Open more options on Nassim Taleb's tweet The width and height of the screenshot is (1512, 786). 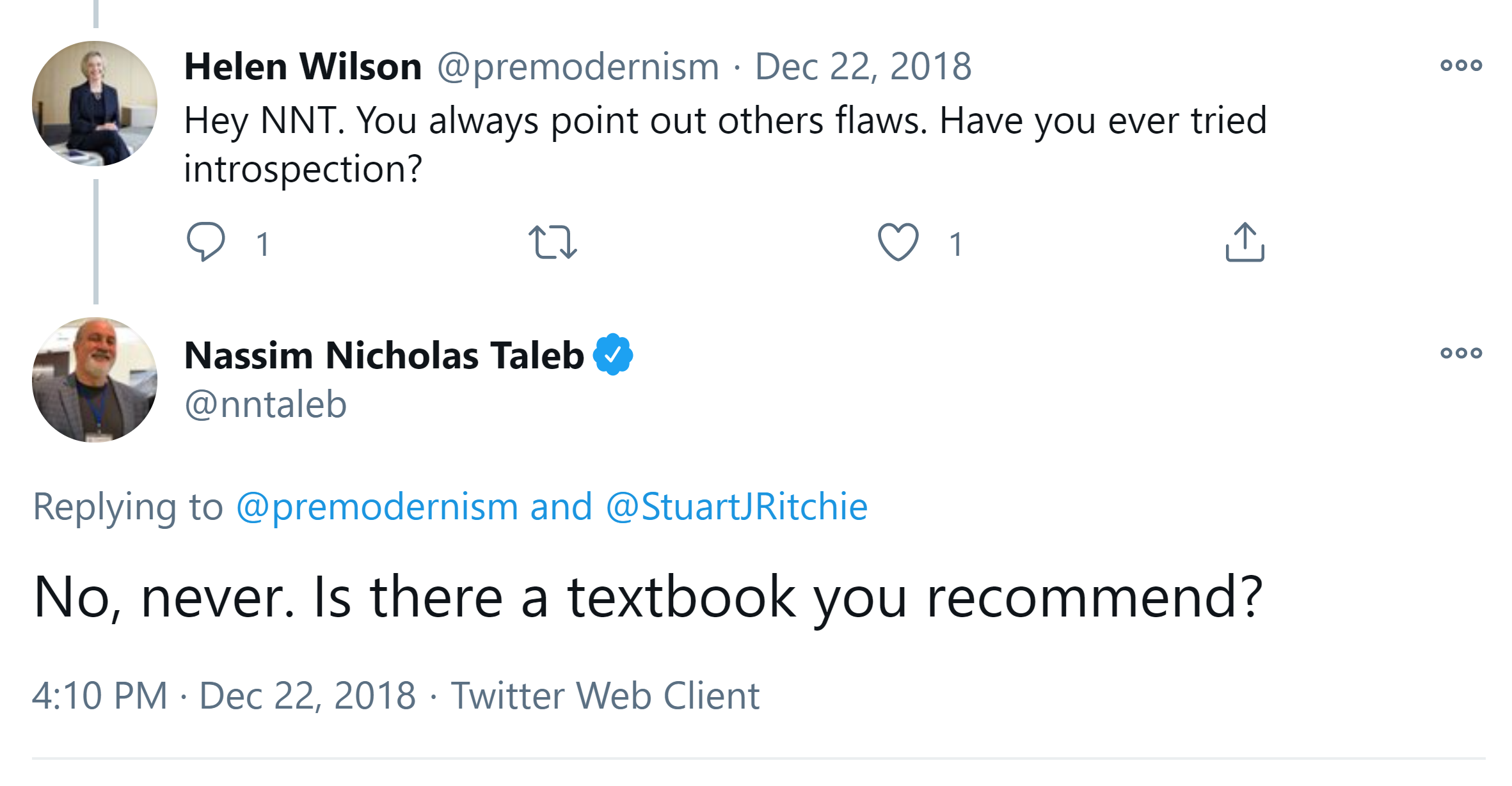point(1461,353)
